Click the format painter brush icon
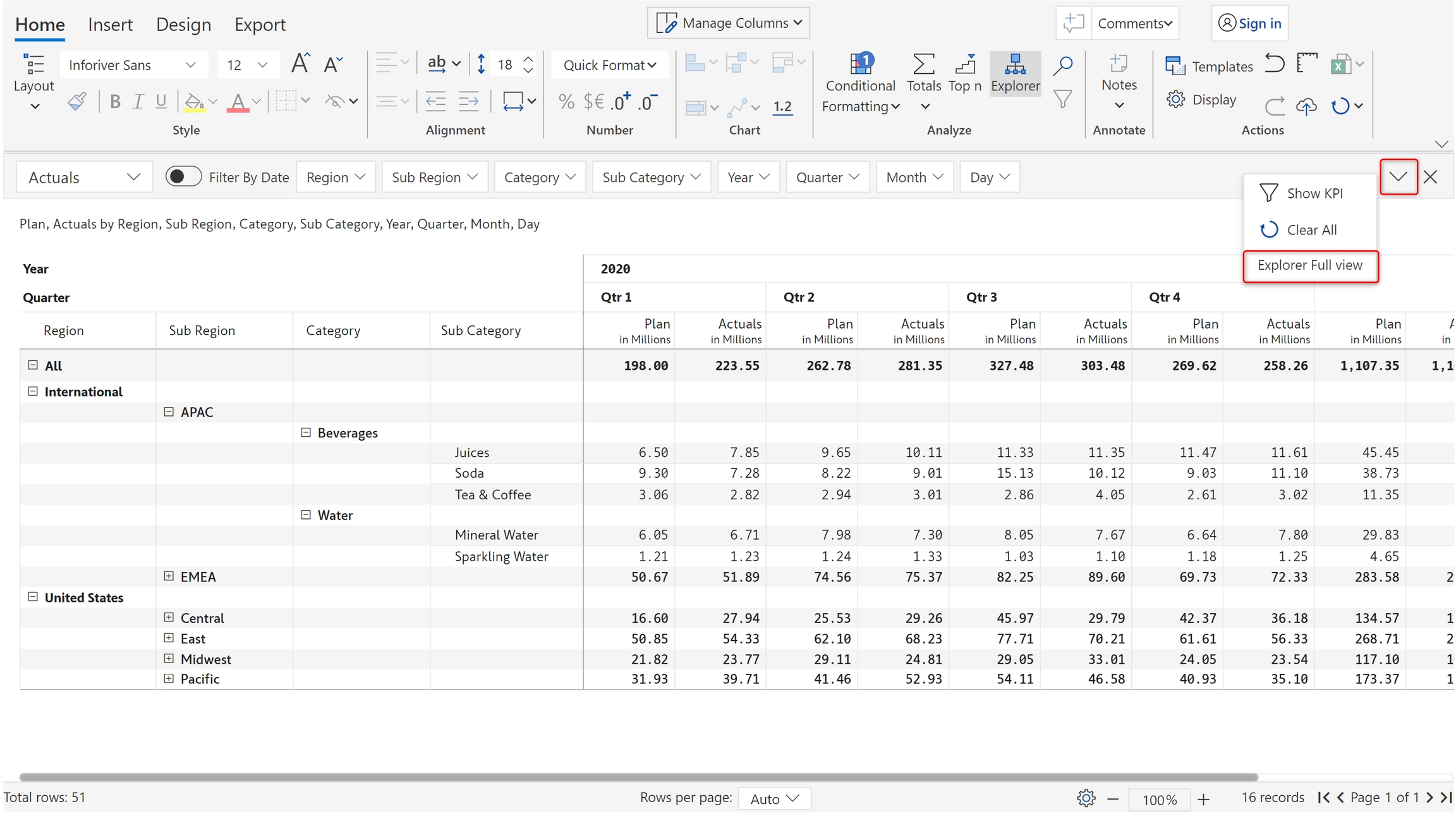Image resolution: width=1456 pixels, height=816 pixels. [77, 101]
